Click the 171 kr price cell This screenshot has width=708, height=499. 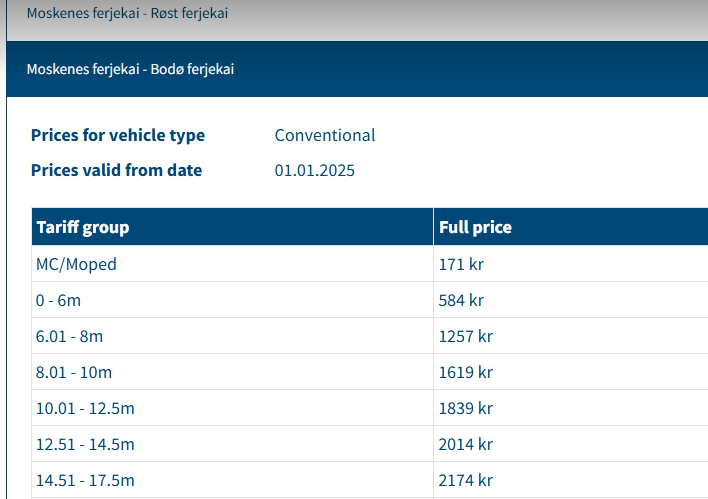click(x=460, y=264)
